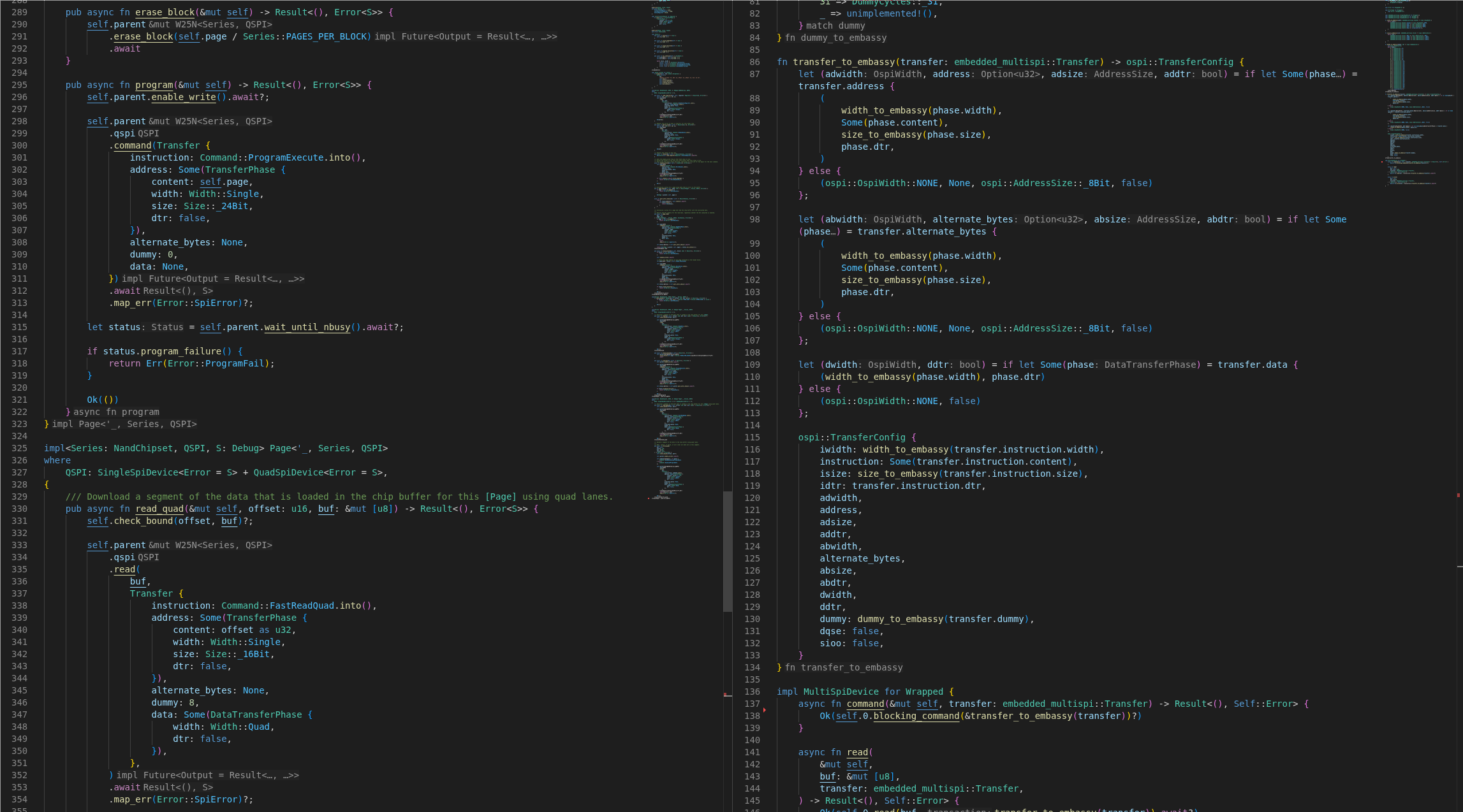Click the wait_until_nbusy method call
The width and height of the screenshot is (1463, 812).
pos(307,327)
